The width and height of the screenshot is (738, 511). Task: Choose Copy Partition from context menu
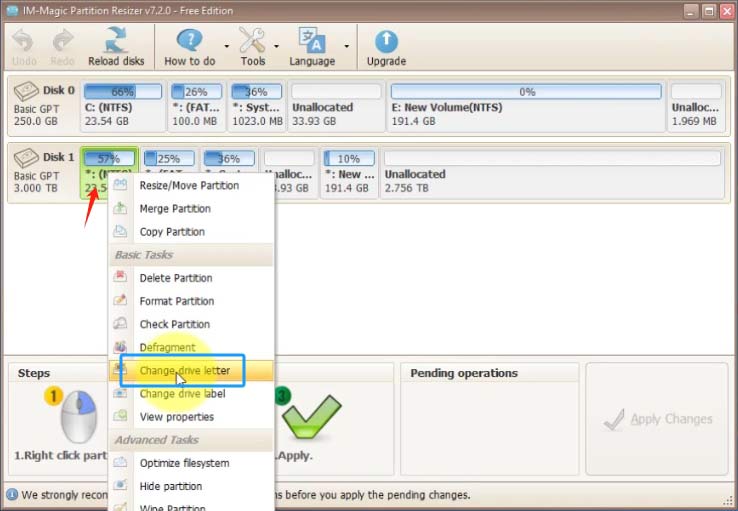coord(191,232)
